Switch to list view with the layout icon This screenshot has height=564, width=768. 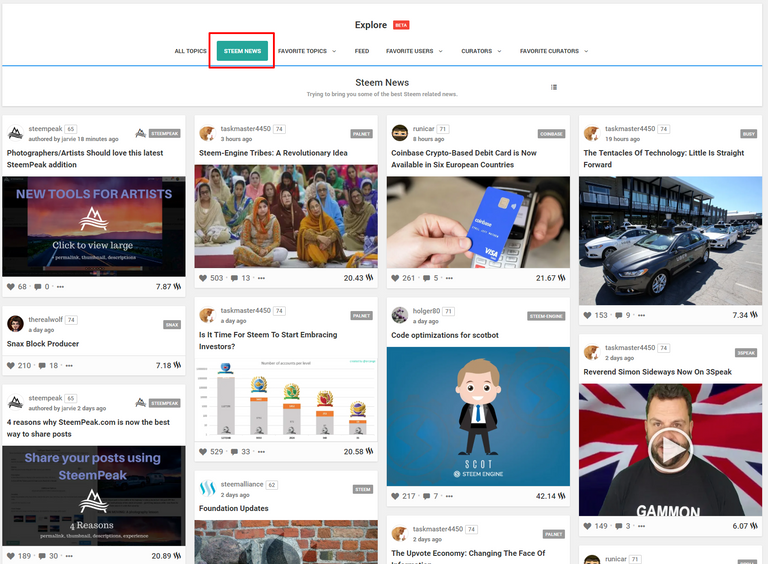[x=554, y=87]
